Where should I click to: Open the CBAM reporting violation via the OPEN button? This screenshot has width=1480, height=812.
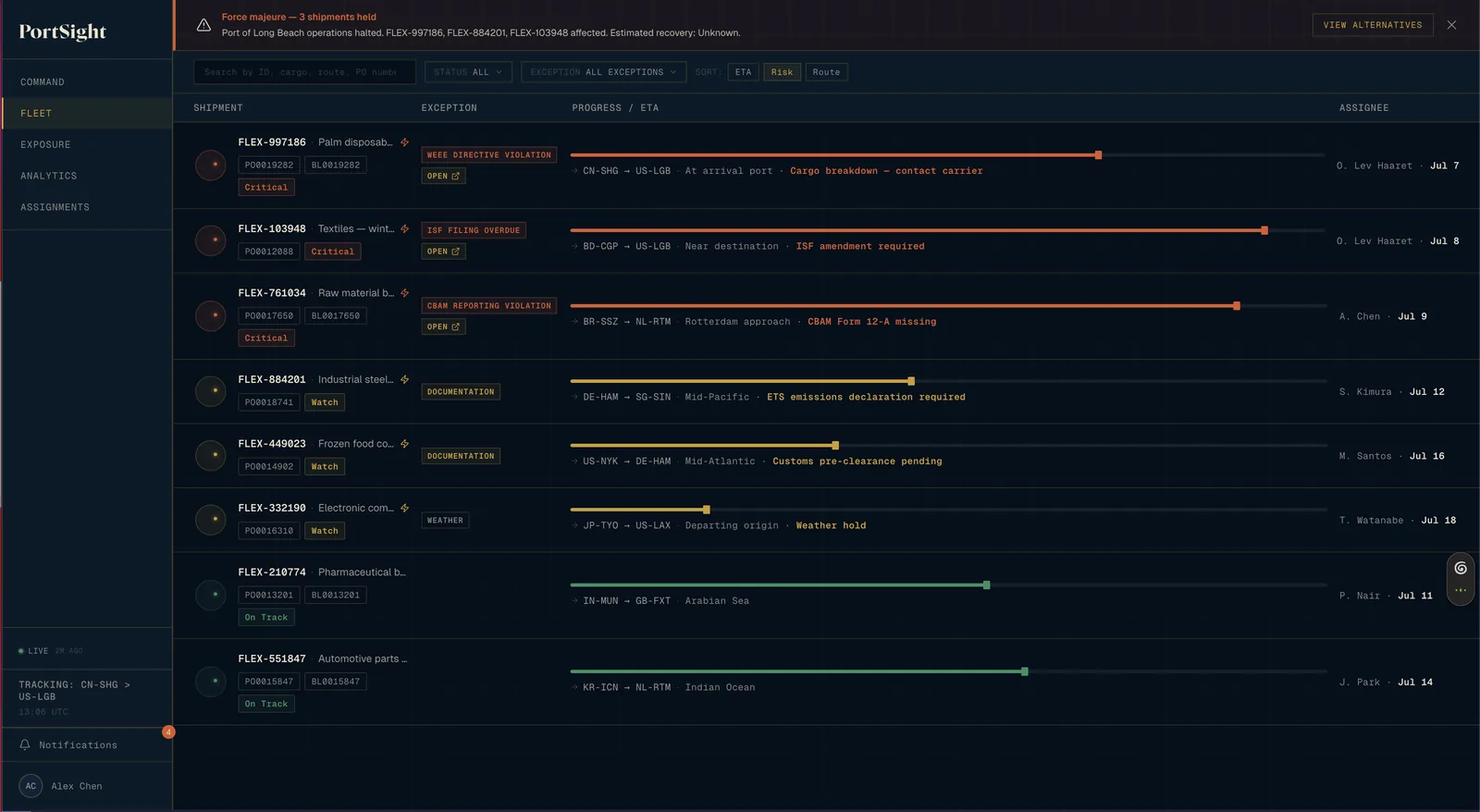(444, 326)
